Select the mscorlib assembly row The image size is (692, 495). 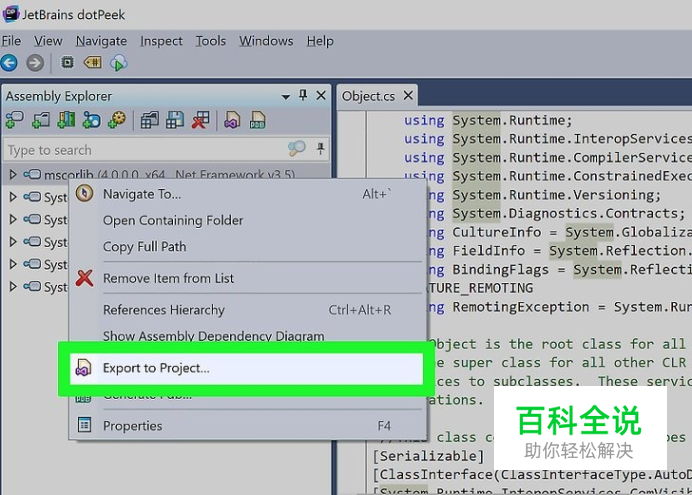[166, 174]
